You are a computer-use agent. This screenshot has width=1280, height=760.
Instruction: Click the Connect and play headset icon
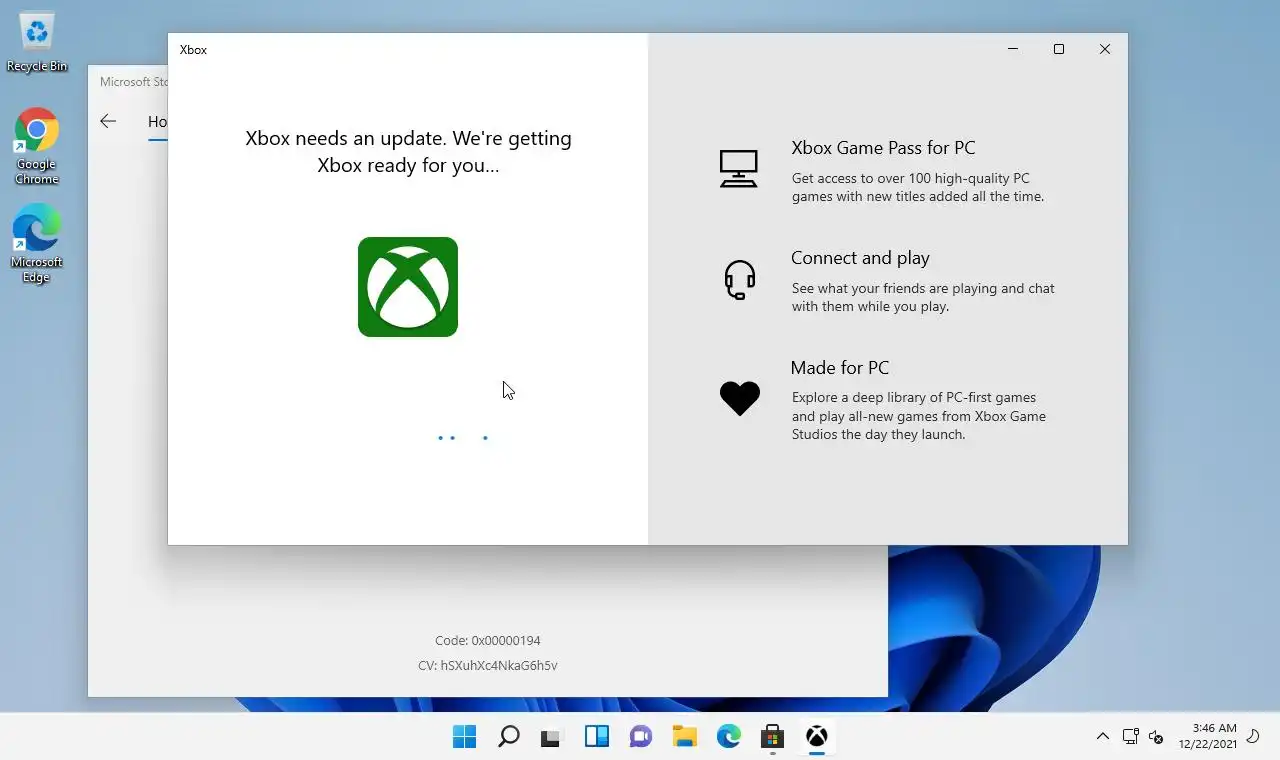[739, 279]
